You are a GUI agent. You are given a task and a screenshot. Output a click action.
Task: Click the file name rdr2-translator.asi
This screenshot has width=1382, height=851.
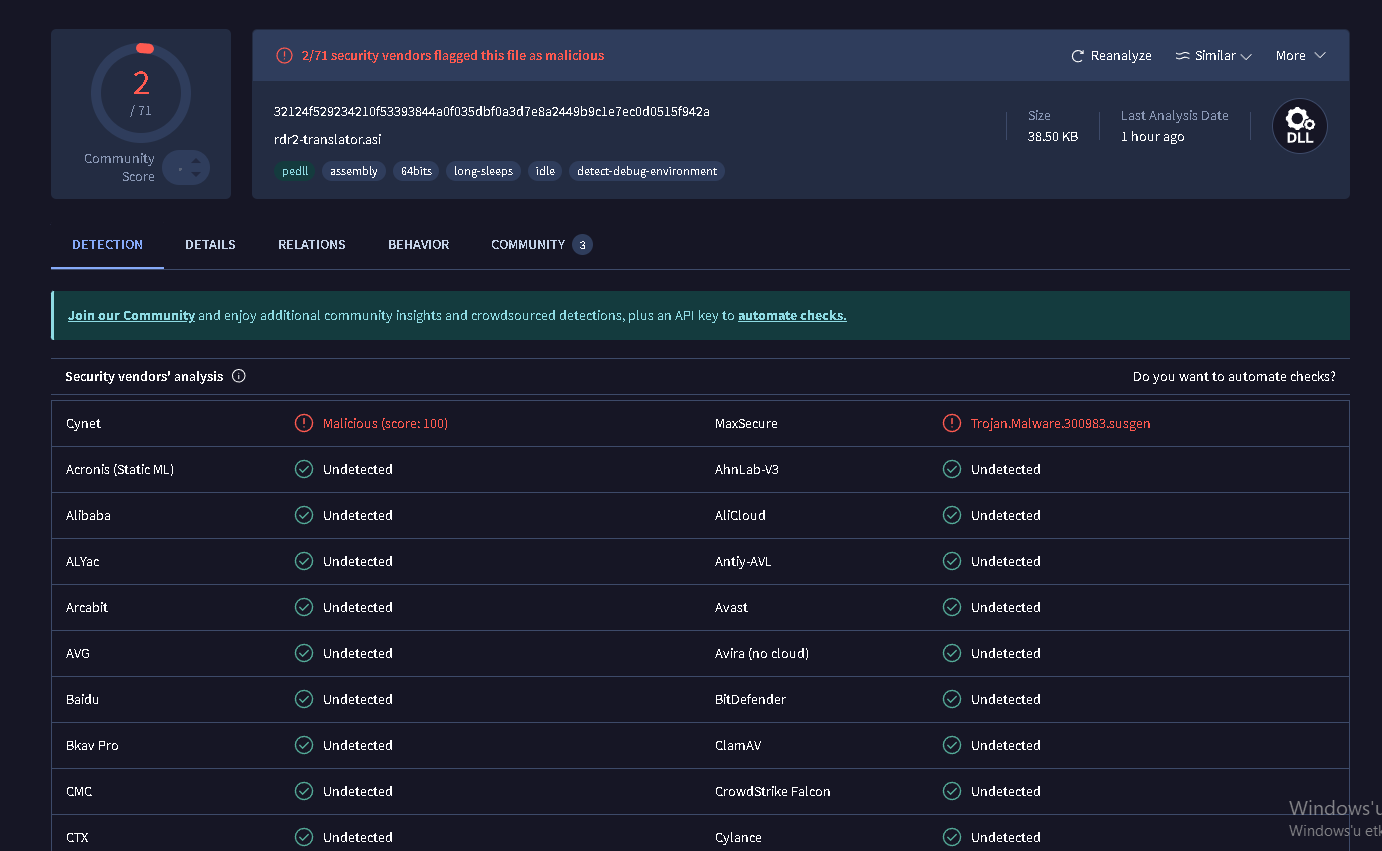pos(327,139)
